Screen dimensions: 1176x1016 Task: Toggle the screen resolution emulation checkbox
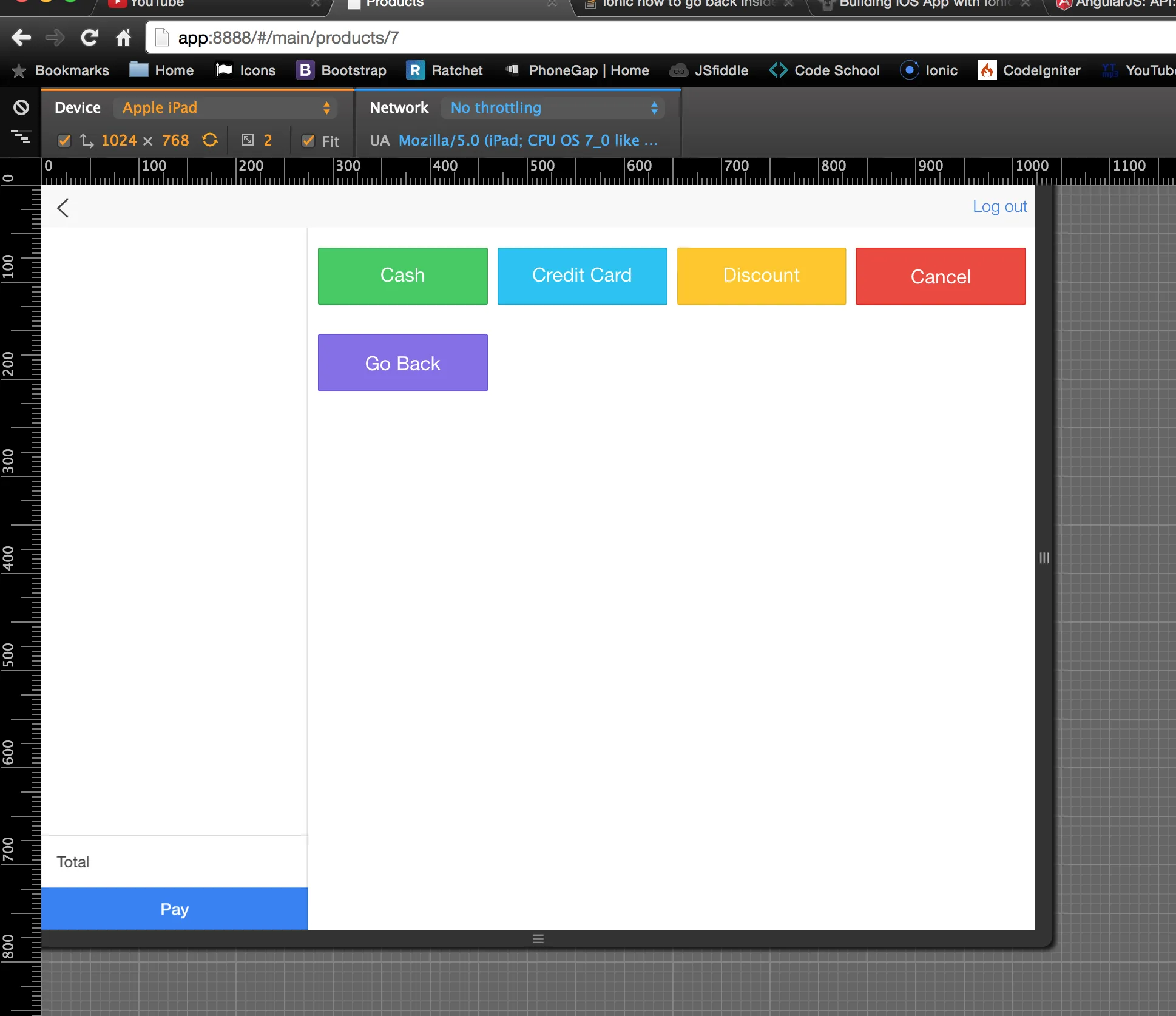[64, 141]
